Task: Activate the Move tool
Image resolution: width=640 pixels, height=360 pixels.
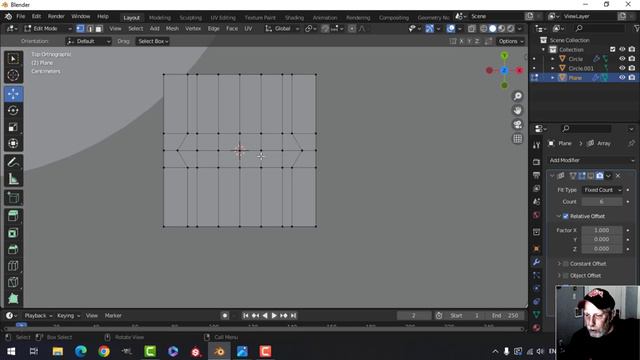Action: 13,94
